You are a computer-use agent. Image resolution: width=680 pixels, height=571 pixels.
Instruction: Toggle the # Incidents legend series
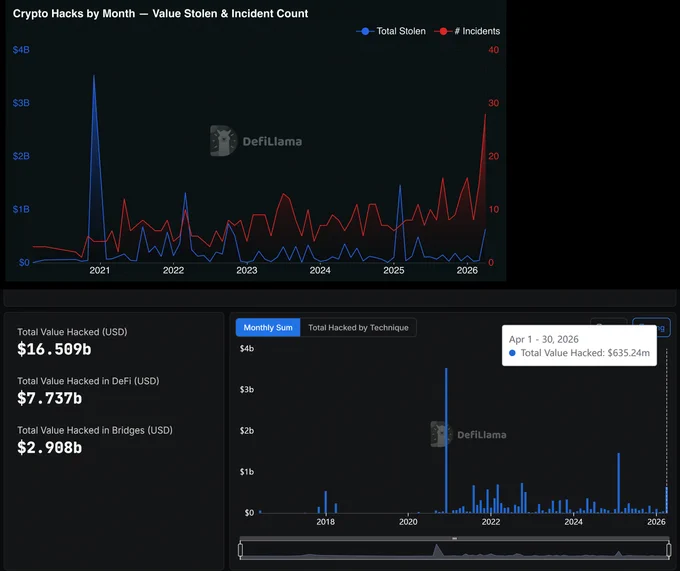tap(467, 31)
